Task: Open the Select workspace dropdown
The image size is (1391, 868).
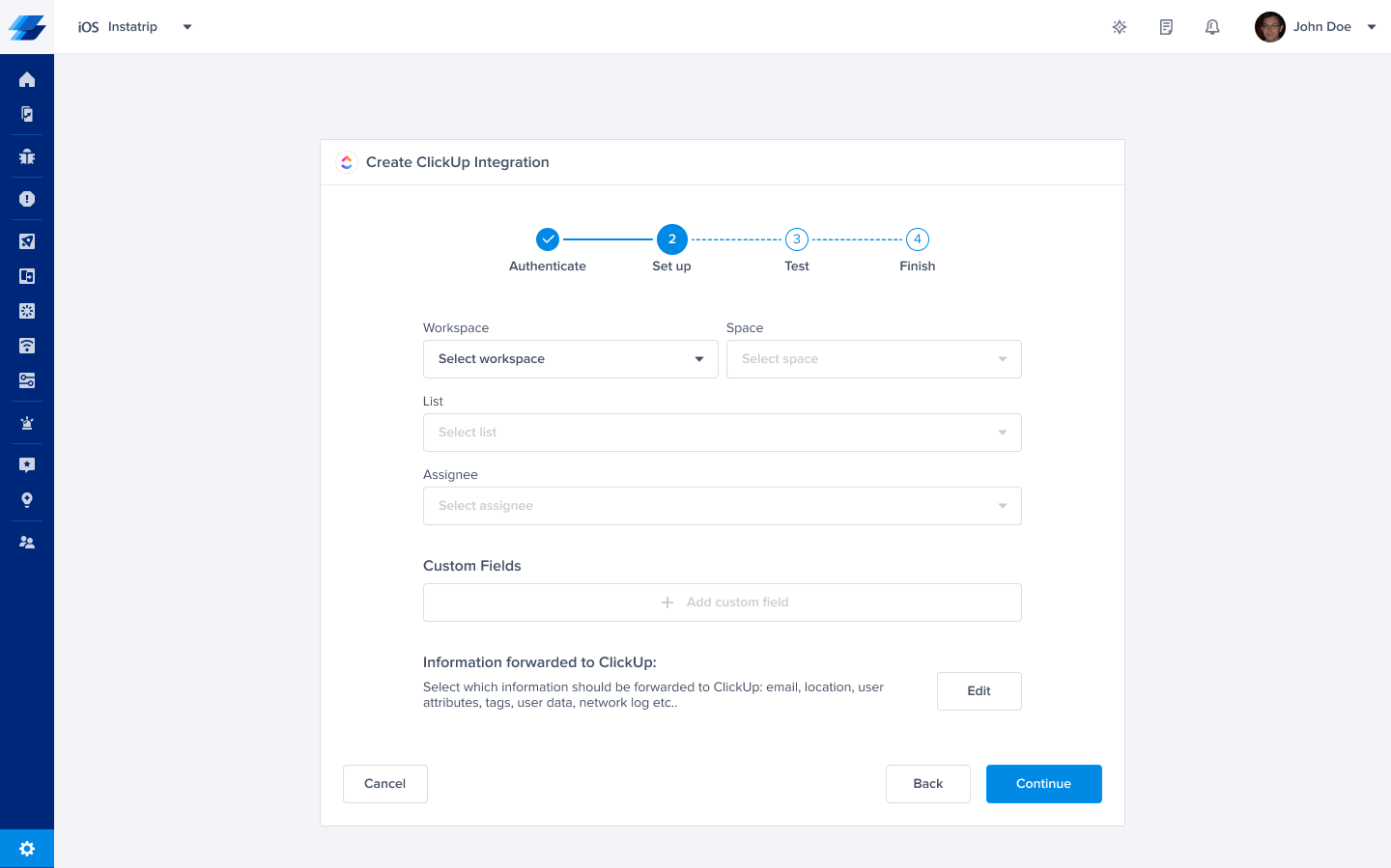Action: coord(571,359)
